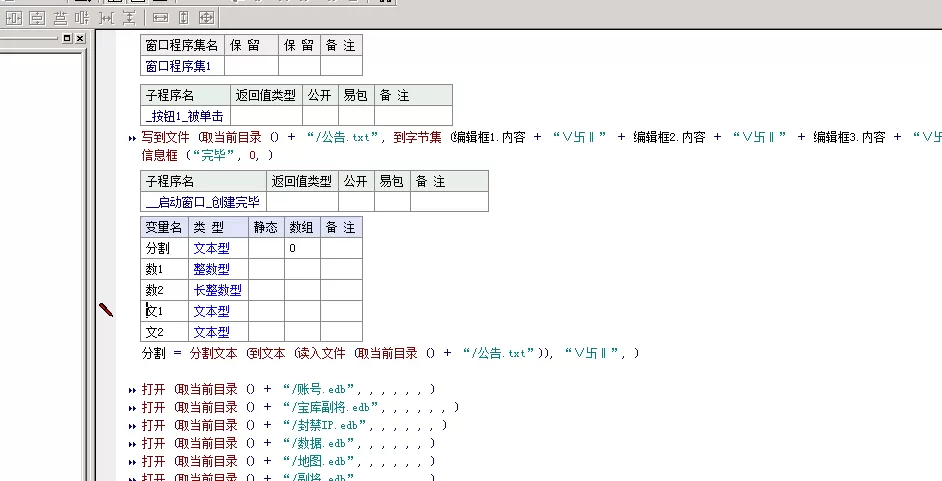
Task: Click the center horizontally alignment icon
Action: tap(14, 18)
